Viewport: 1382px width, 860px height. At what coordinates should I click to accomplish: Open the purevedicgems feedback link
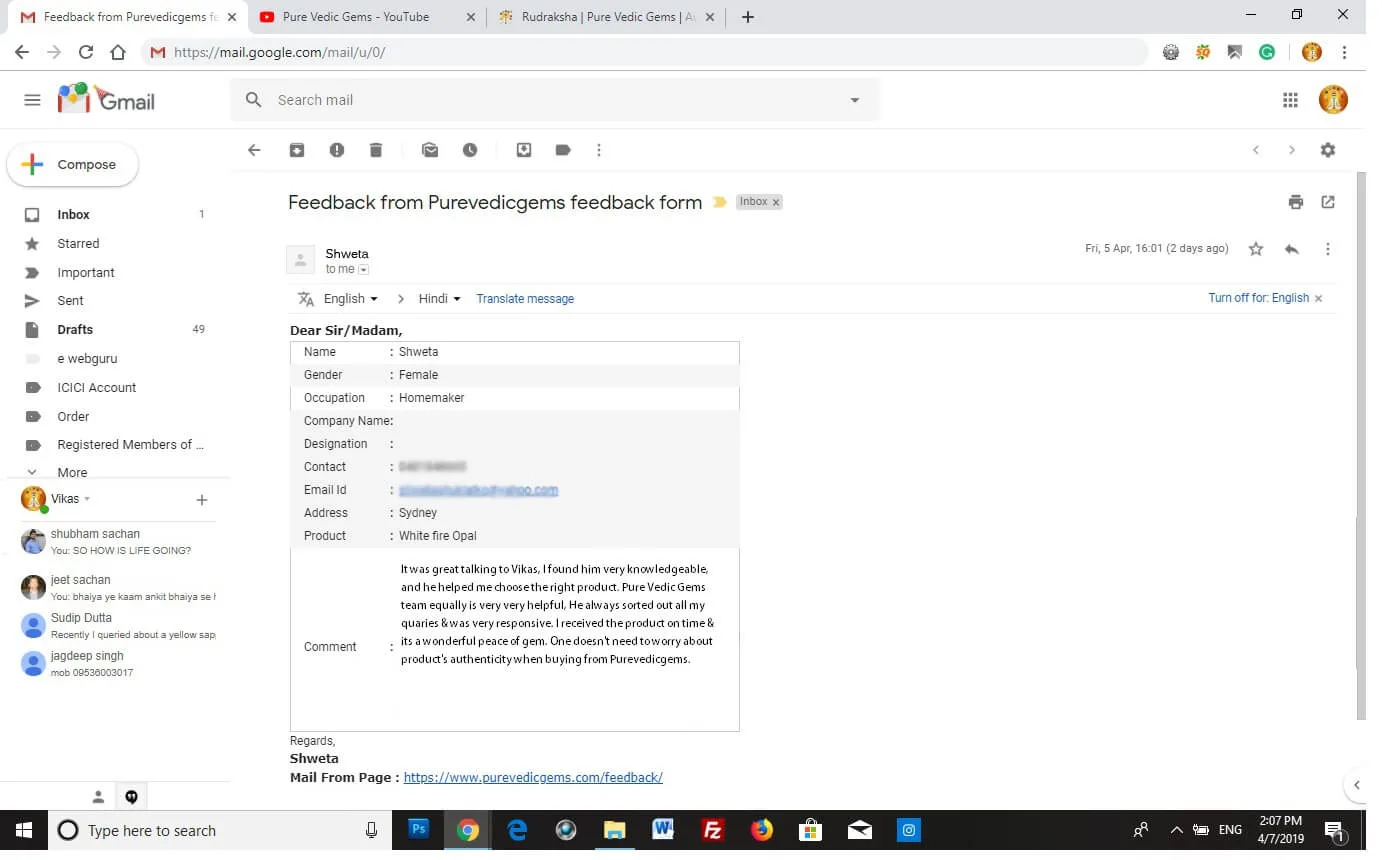[533, 777]
